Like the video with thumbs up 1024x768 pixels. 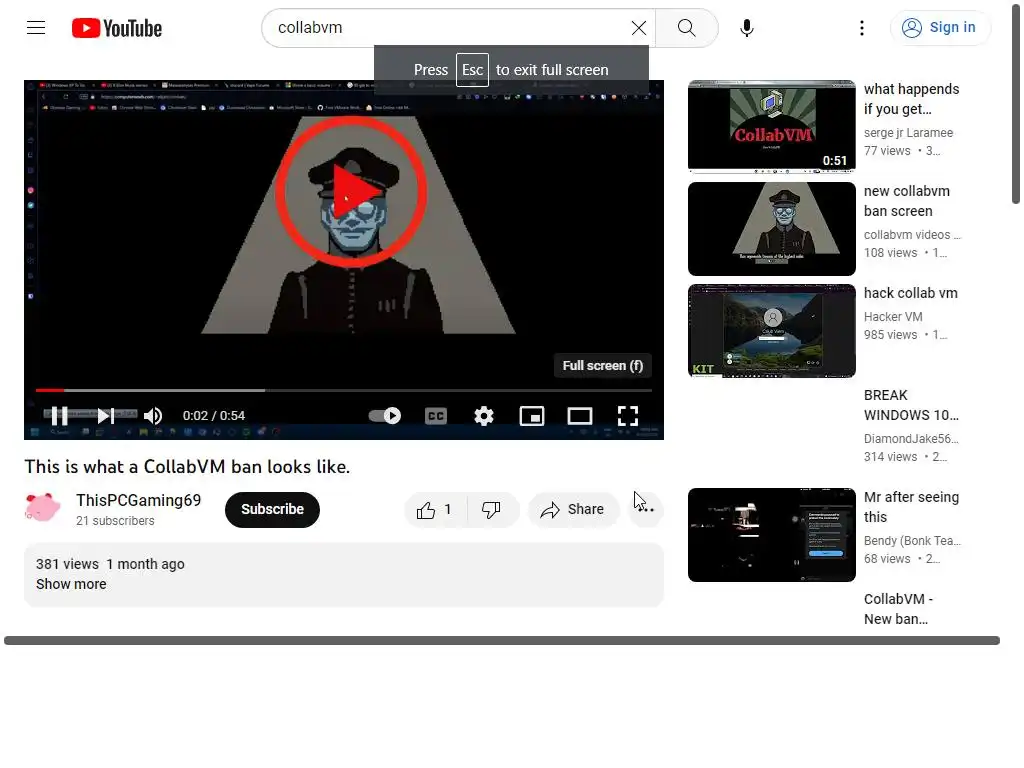pos(436,509)
